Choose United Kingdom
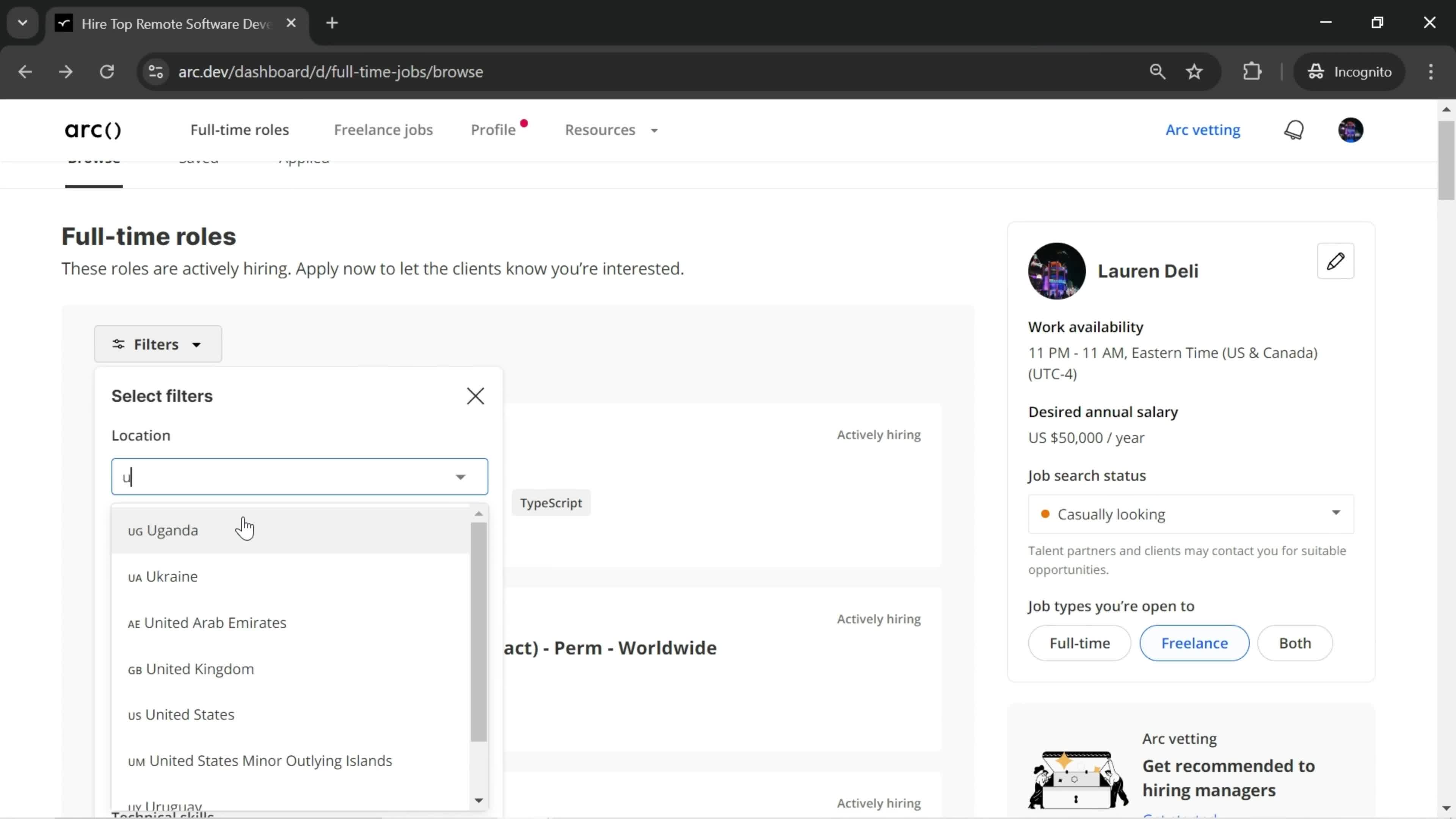The width and height of the screenshot is (1456, 819). (x=290, y=669)
